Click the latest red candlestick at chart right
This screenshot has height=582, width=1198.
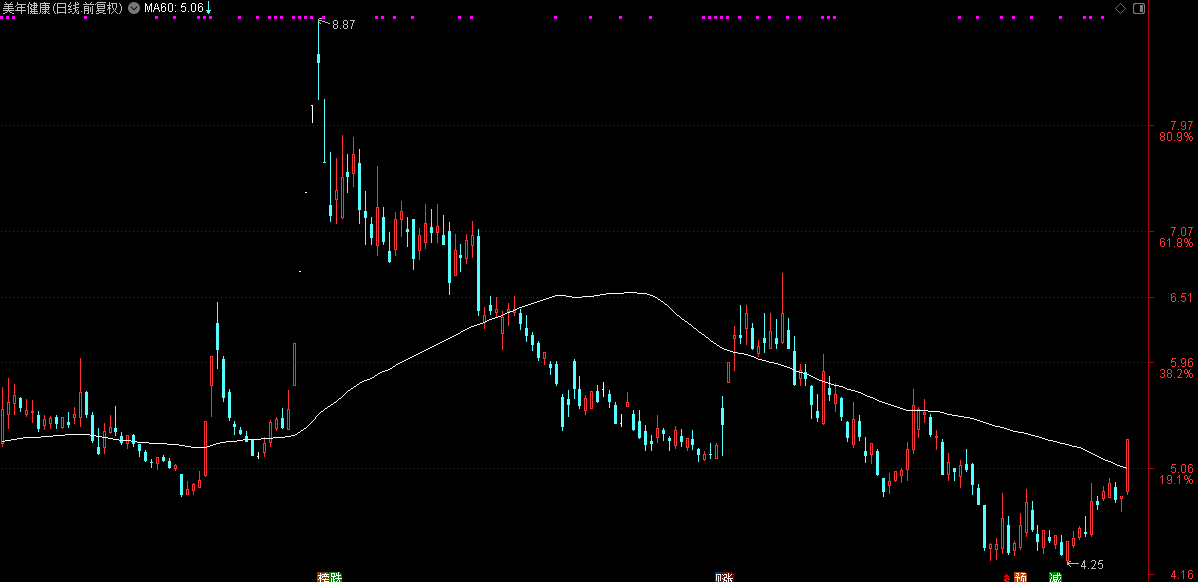[1128, 466]
